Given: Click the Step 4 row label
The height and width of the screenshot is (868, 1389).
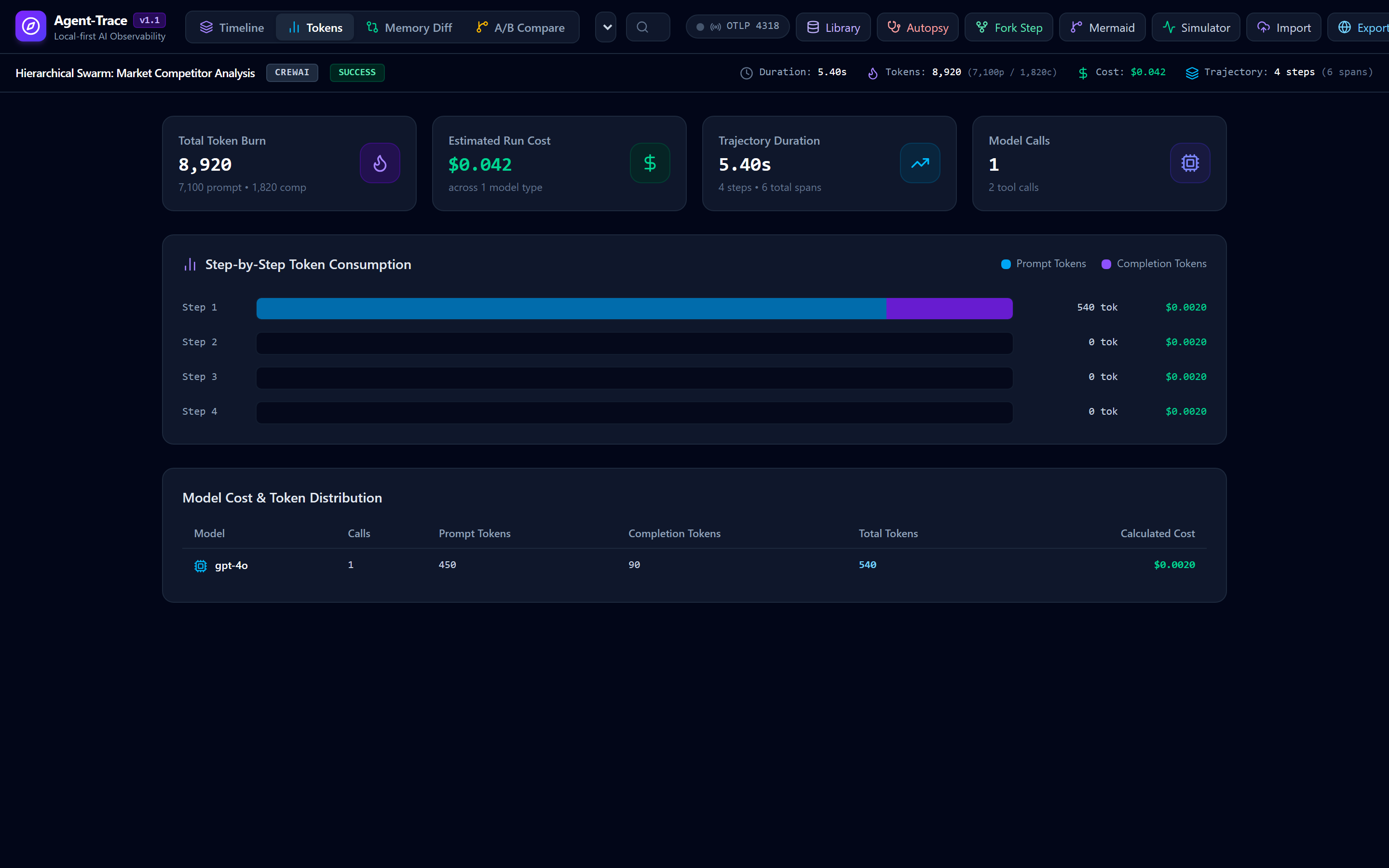Looking at the screenshot, I should pyautogui.click(x=200, y=412).
